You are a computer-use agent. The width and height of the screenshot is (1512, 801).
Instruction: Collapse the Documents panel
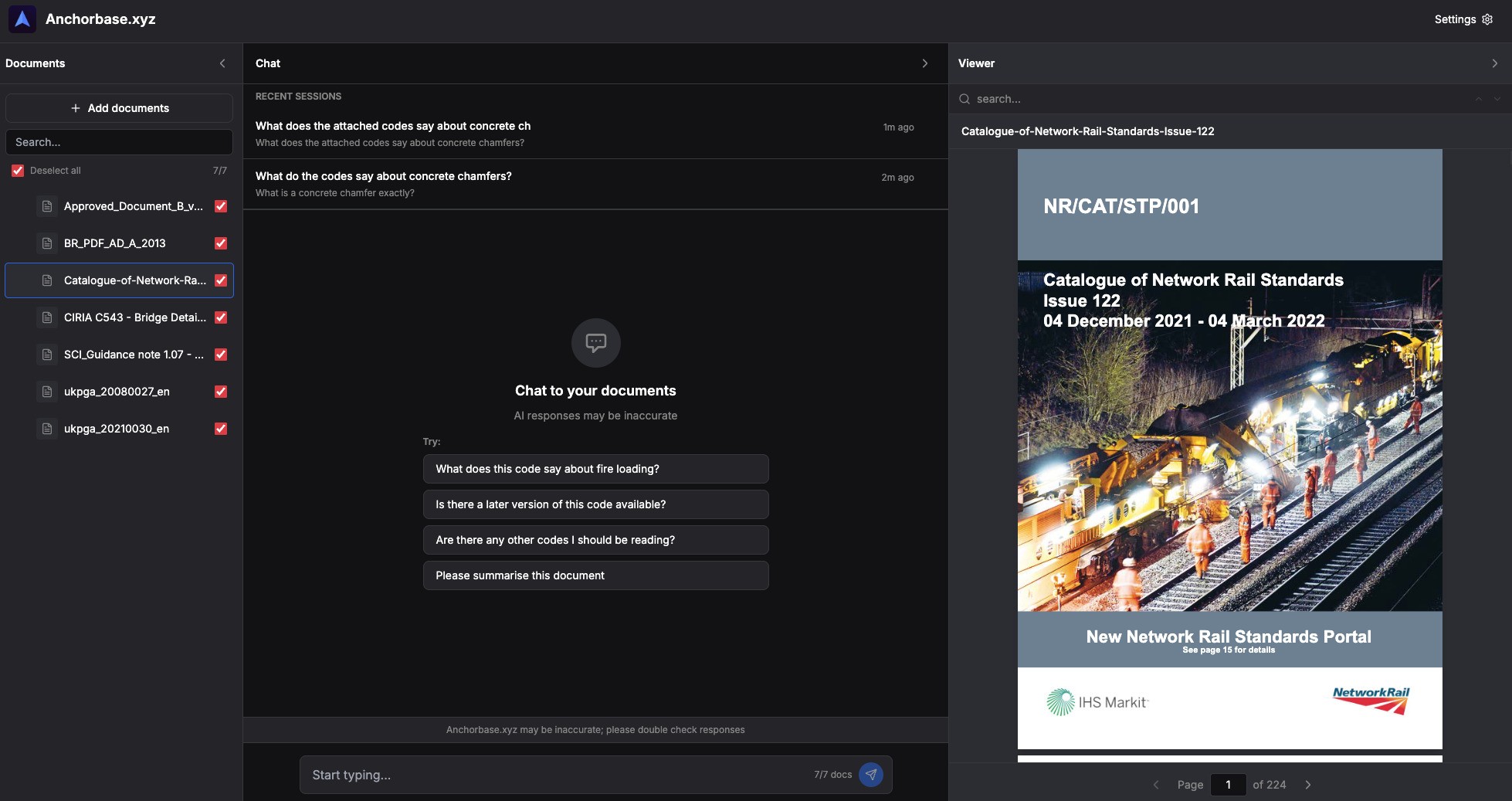222,63
